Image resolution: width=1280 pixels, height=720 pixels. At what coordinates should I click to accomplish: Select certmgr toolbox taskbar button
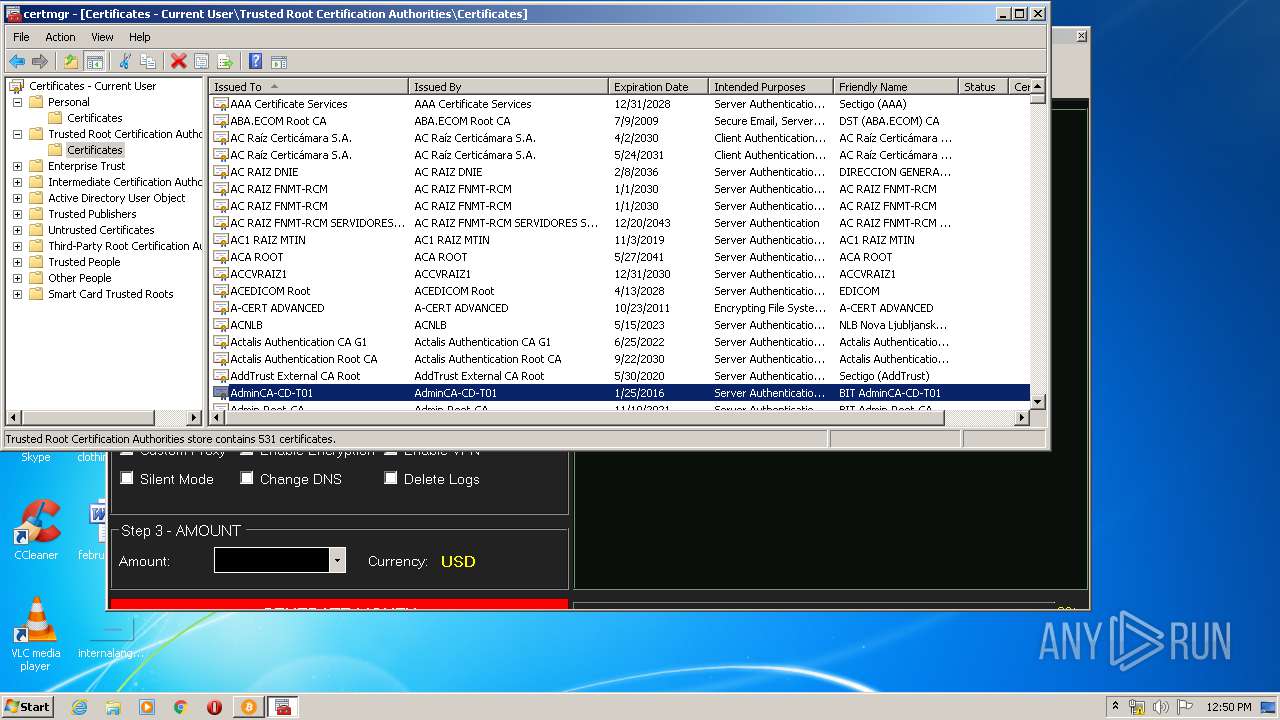[x=283, y=707]
